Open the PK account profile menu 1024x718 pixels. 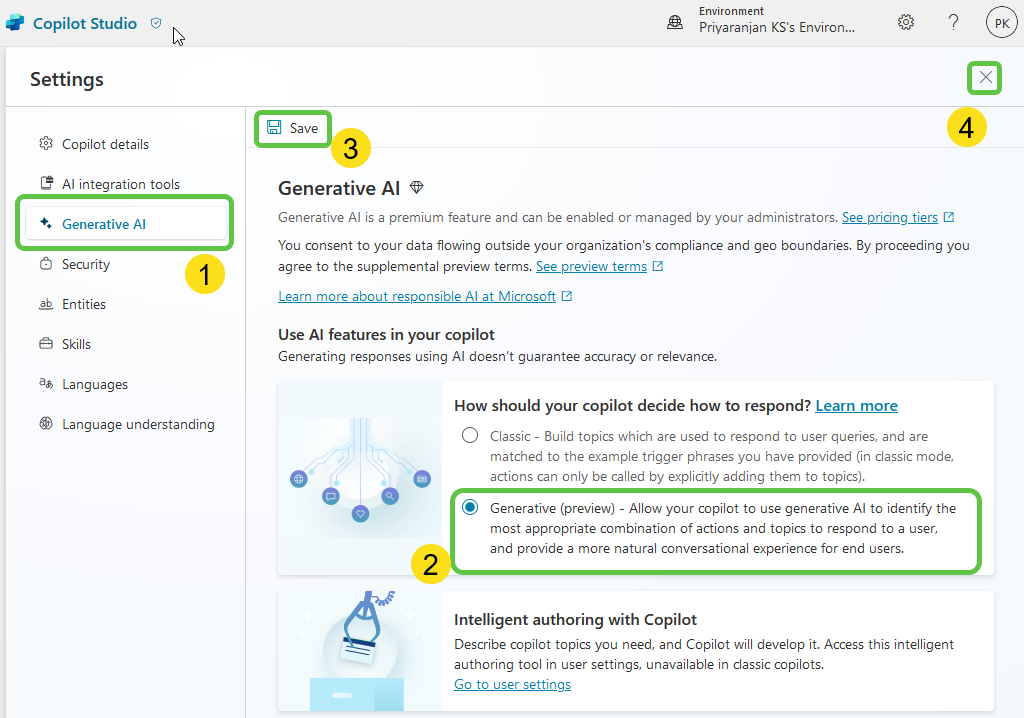(x=1001, y=21)
